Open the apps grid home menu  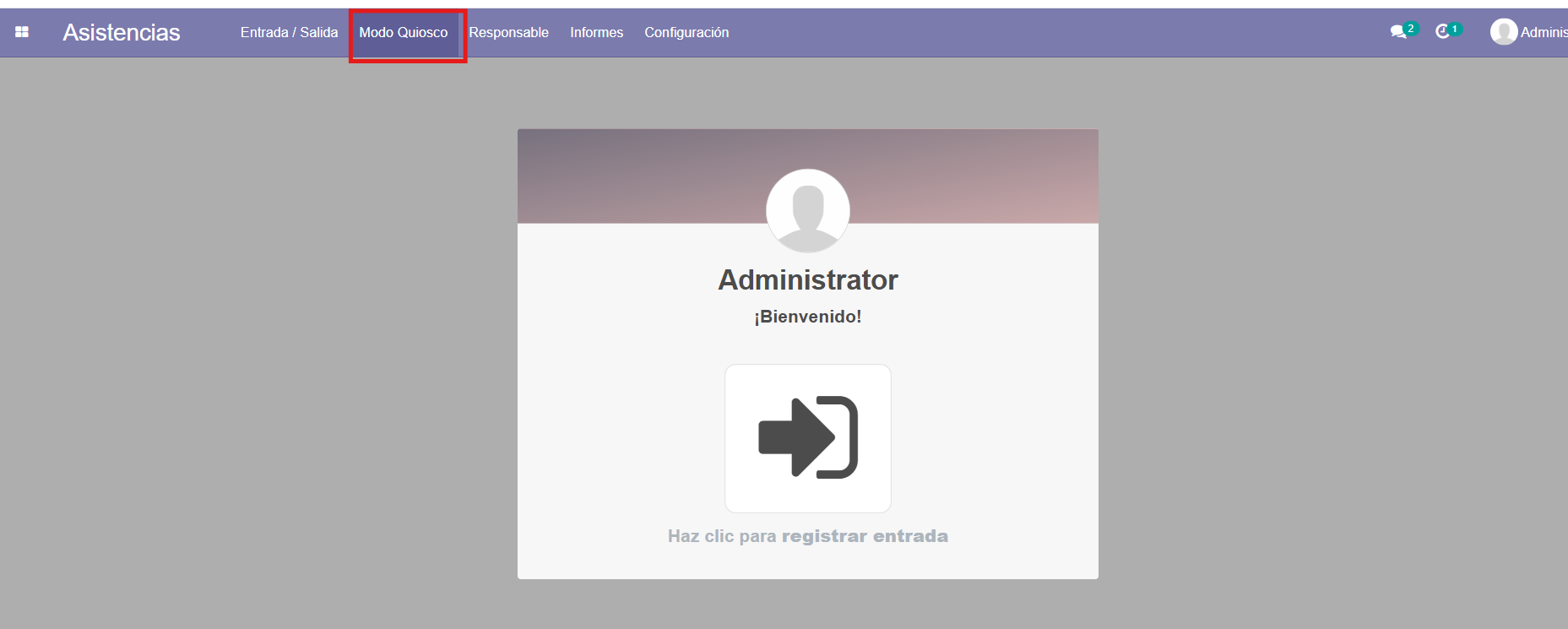pyautogui.click(x=22, y=32)
